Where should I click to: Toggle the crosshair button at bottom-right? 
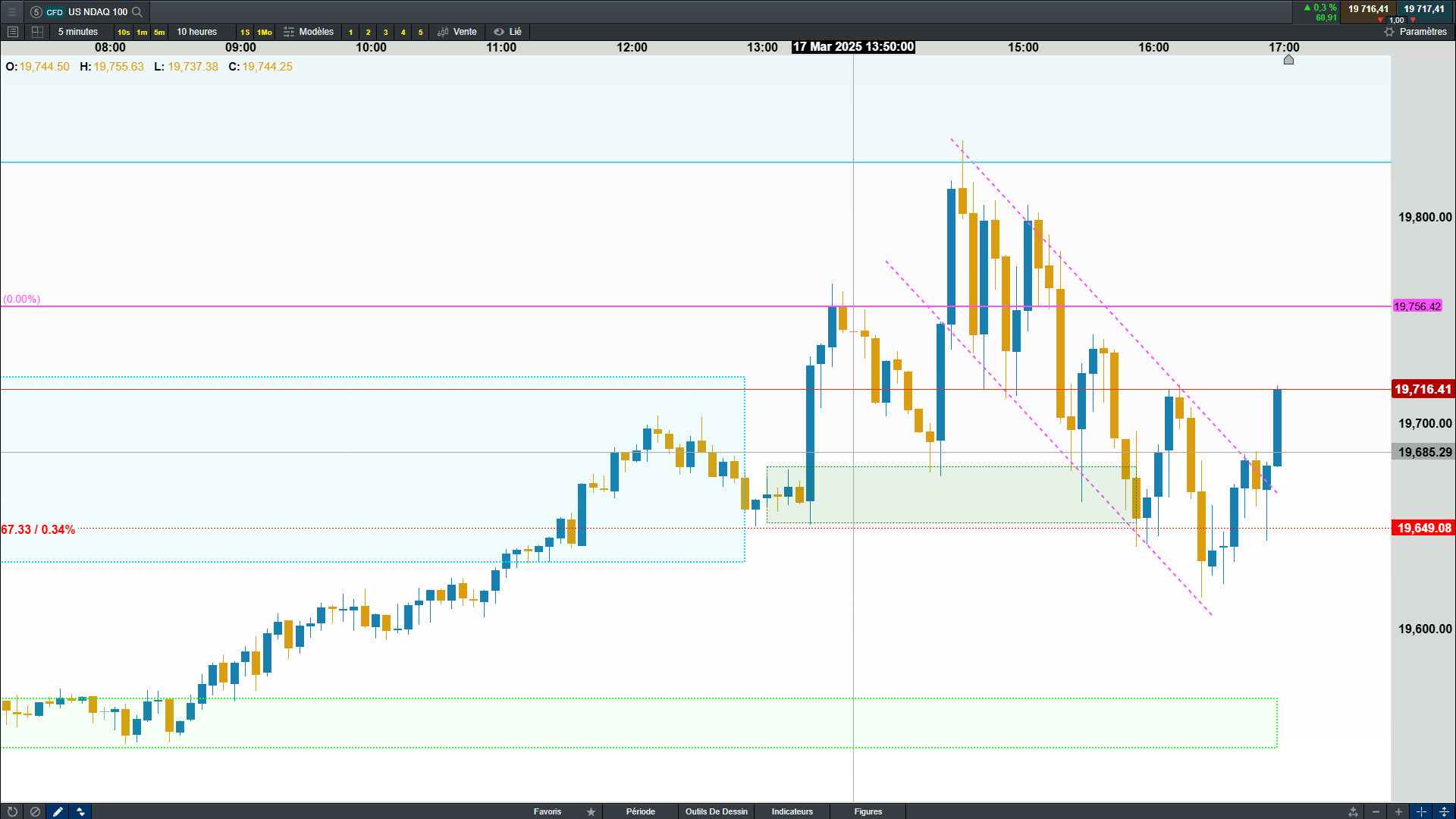pyautogui.click(x=1421, y=811)
